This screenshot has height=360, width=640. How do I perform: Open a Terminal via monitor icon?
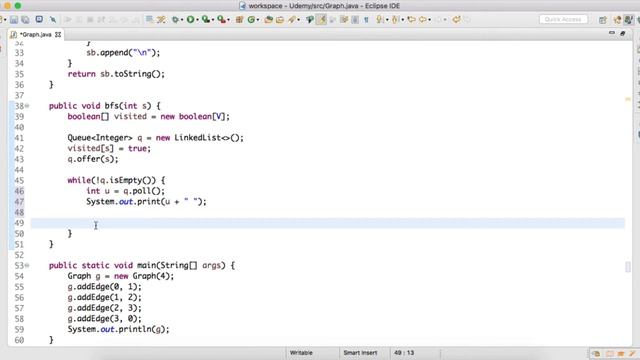(x=39, y=19)
